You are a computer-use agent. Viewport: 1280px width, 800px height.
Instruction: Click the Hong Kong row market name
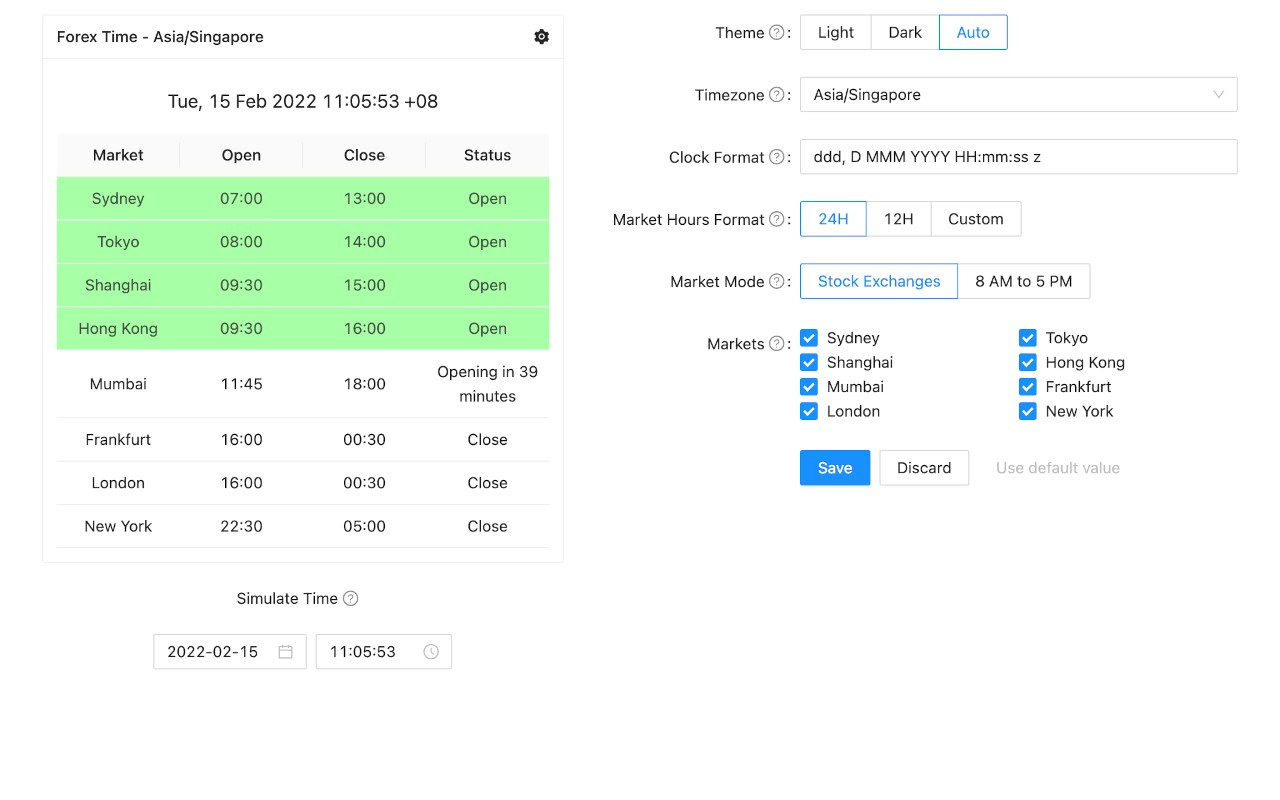[118, 328]
